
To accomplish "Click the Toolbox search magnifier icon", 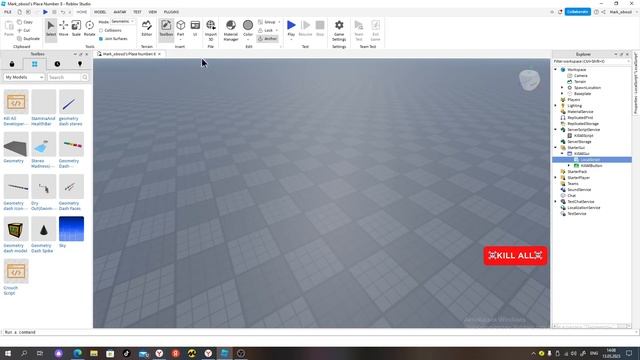I will (84, 77).
